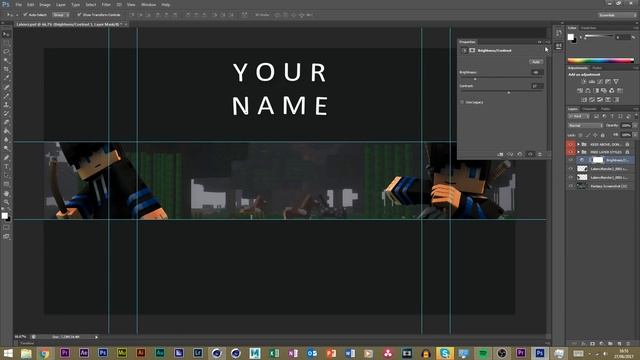The width and height of the screenshot is (640, 360).
Task: Toggle Quick Mask mode icon
Action: pos(6,228)
